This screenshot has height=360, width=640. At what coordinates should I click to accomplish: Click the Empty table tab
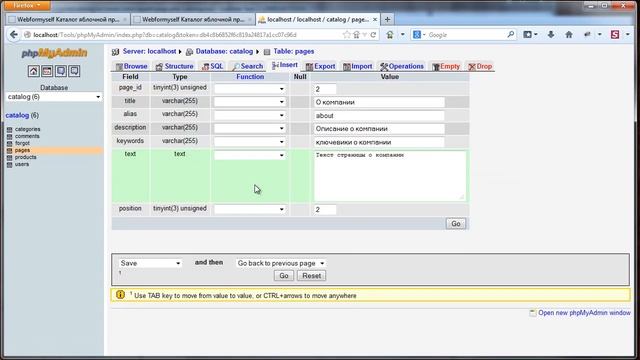[x=446, y=66]
